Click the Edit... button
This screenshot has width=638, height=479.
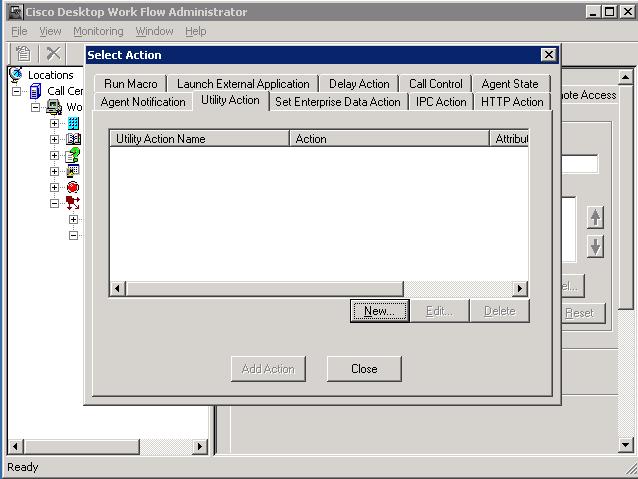pos(439,311)
